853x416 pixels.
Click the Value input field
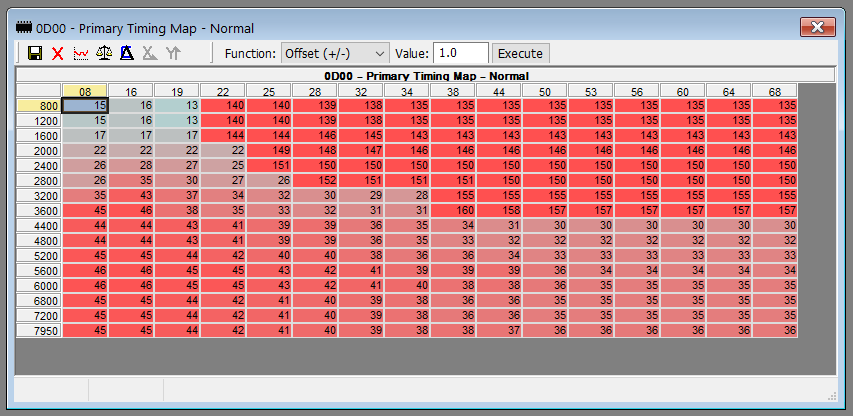(x=461, y=53)
